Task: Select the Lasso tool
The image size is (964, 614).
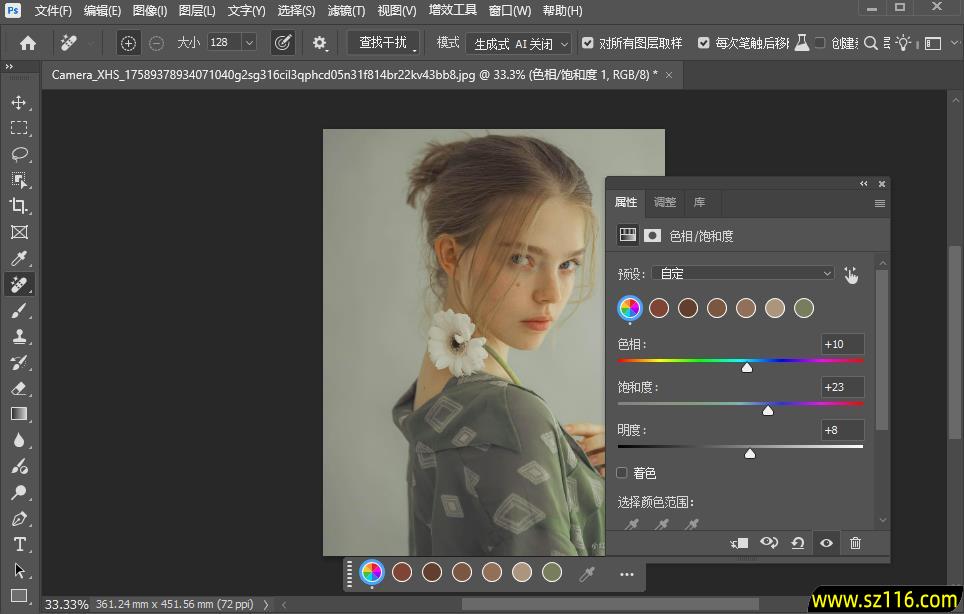Action: point(18,154)
